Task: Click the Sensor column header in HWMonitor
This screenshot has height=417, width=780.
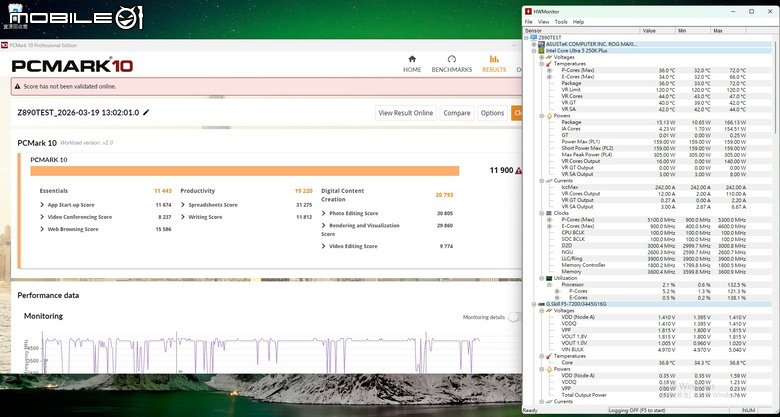Action: point(582,31)
